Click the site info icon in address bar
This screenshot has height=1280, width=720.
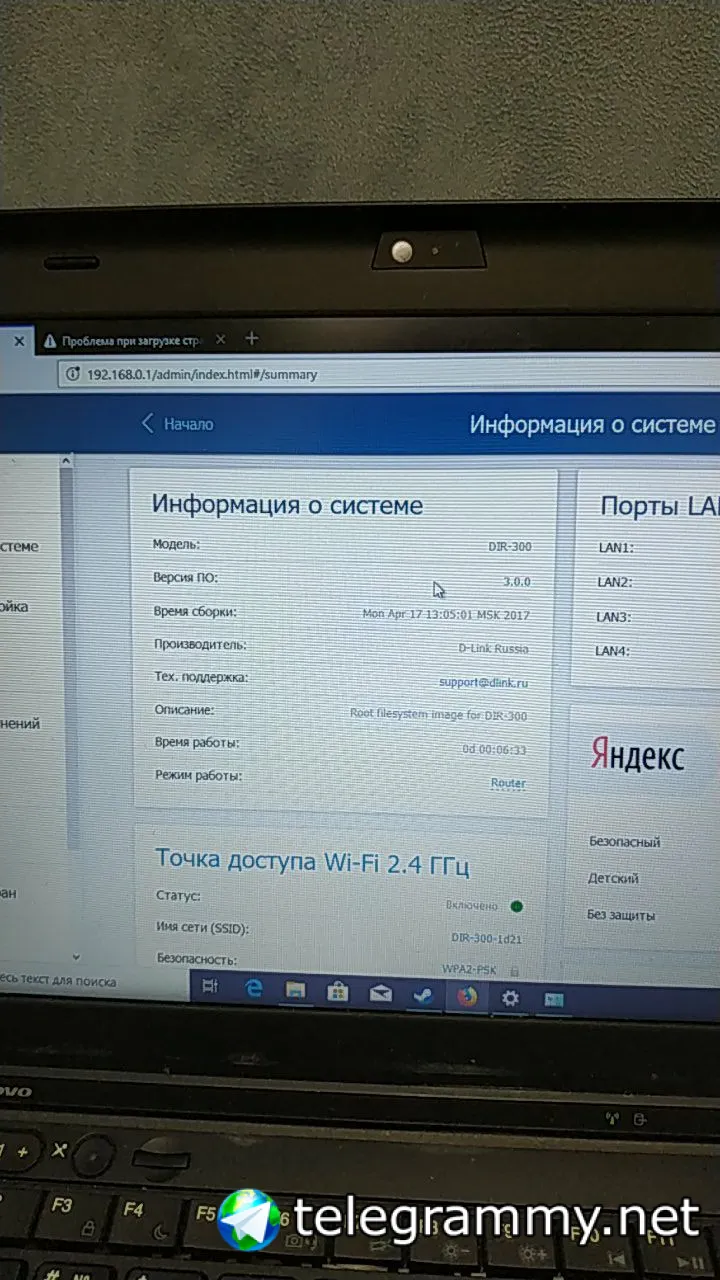[73, 374]
